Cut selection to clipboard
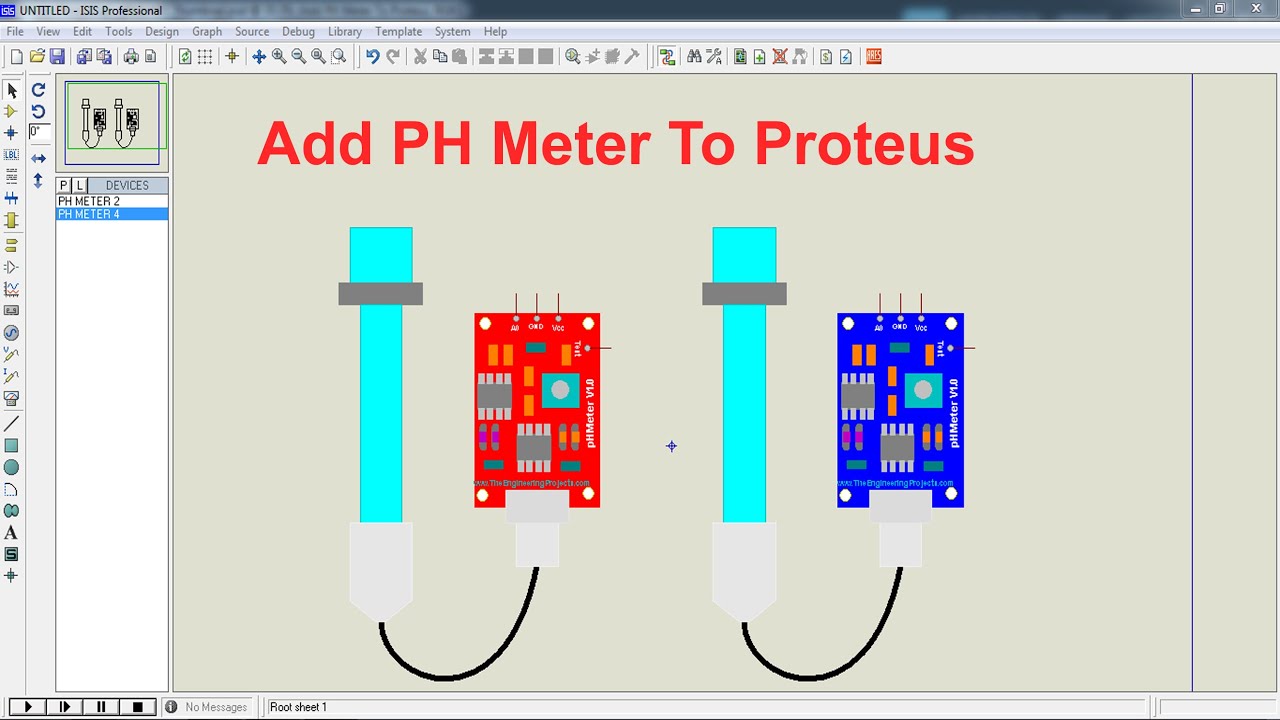Image resolution: width=1280 pixels, height=720 pixels. pos(420,57)
